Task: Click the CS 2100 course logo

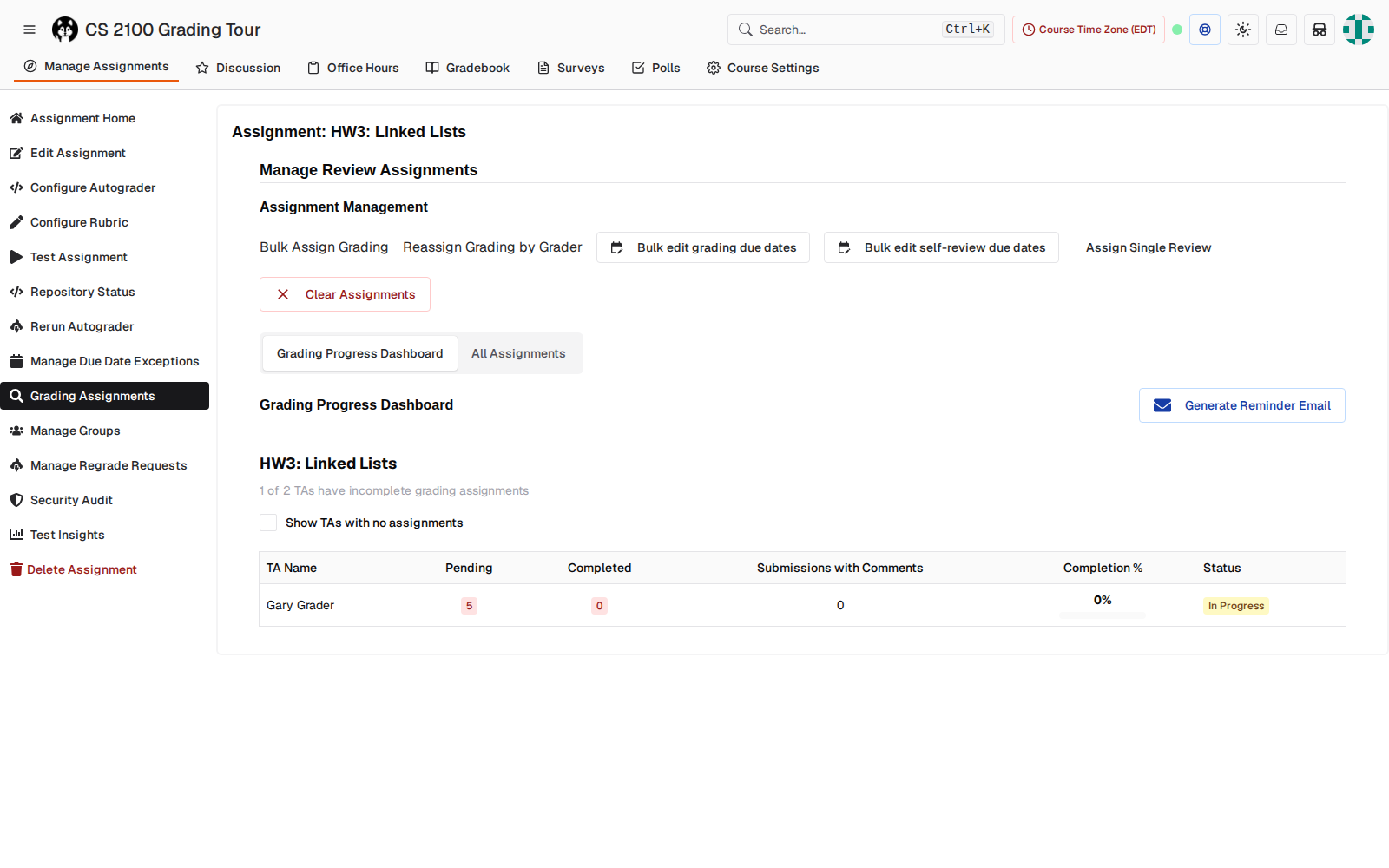Action: pyautogui.click(x=65, y=30)
